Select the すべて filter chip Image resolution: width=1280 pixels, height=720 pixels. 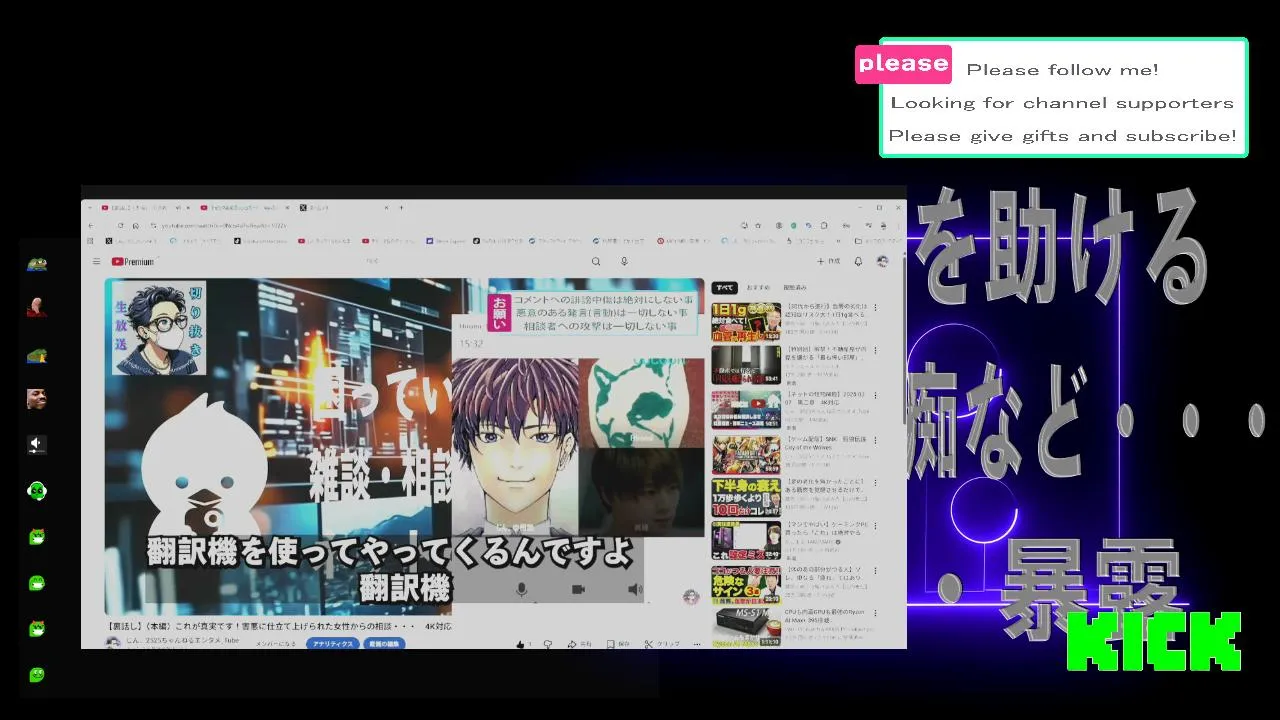tap(724, 288)
